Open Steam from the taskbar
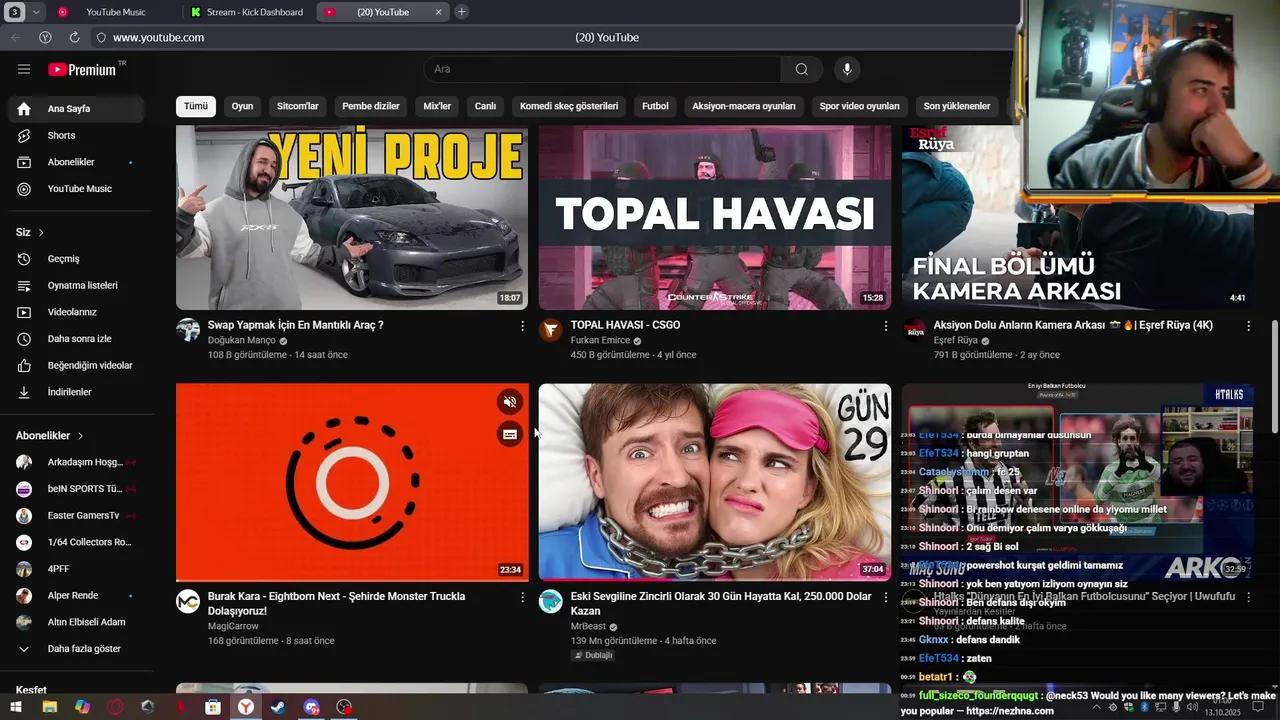This screenshot has width=1280, height=720. [278, 707]
